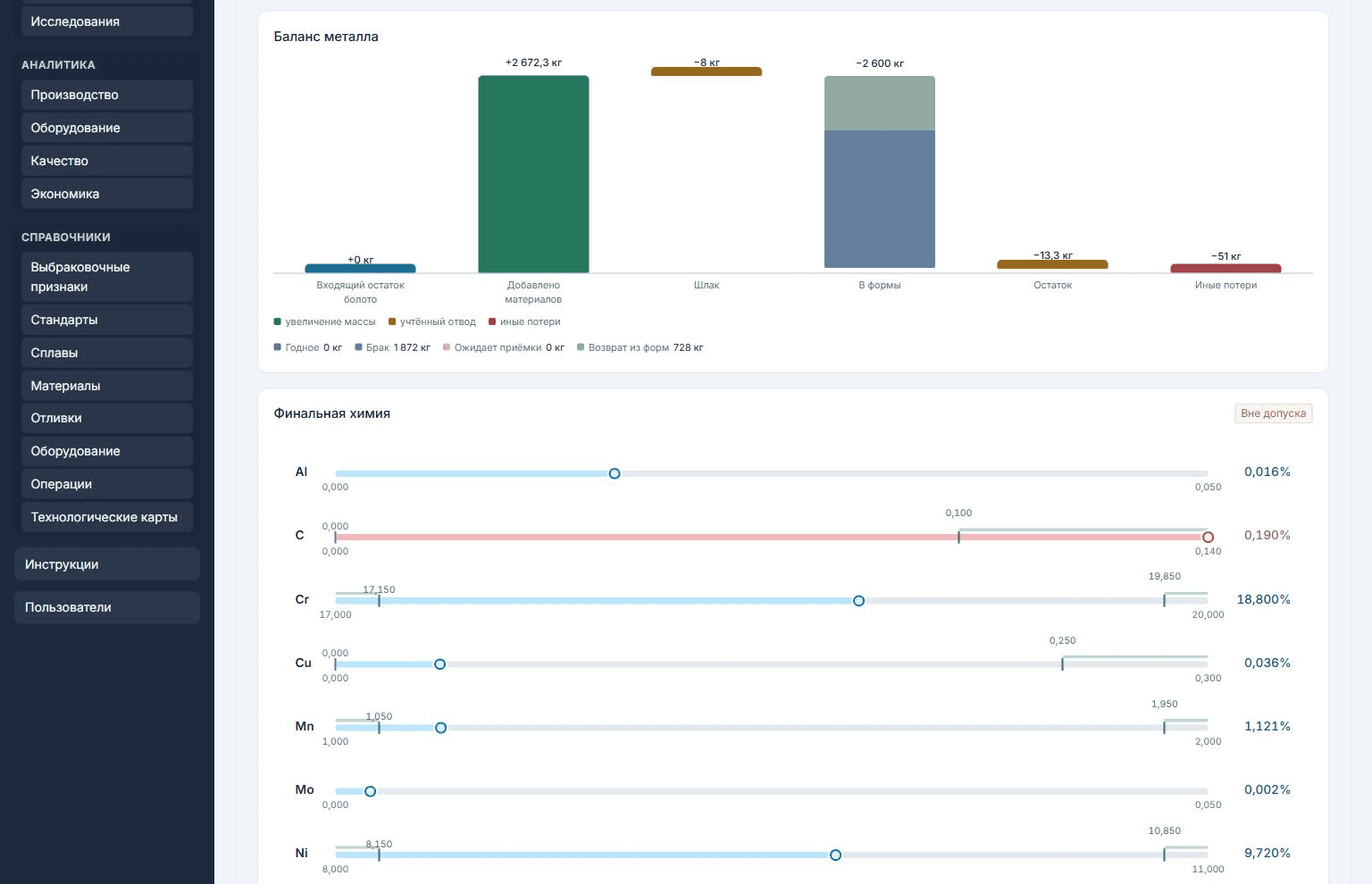Click the Mn slider marker
Screen dimensions: 1372x884
click(440, 728)
